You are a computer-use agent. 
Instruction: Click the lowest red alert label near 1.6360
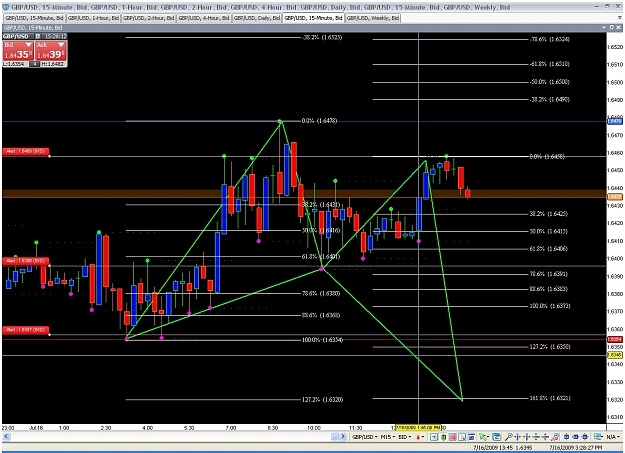[26, 330]
